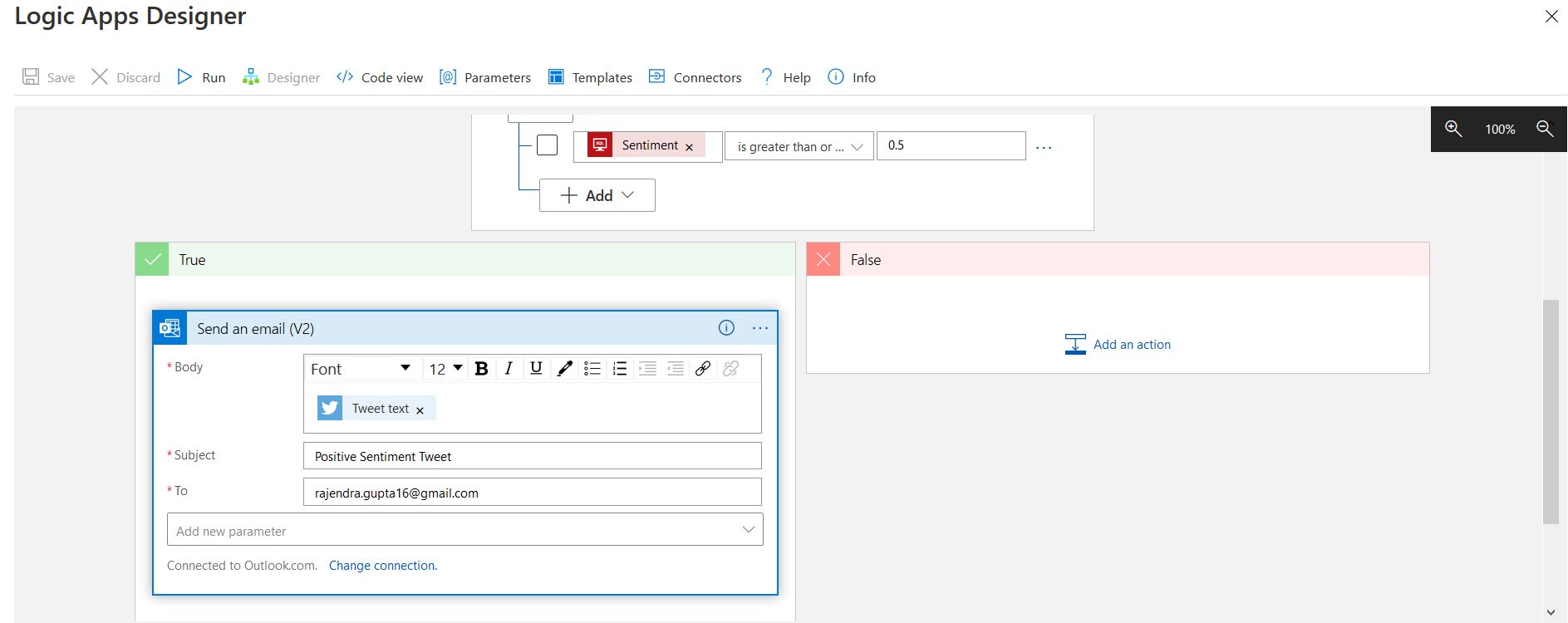Edit the Subject field 'Positive Sentiment Tweet'

click(533, 456)
